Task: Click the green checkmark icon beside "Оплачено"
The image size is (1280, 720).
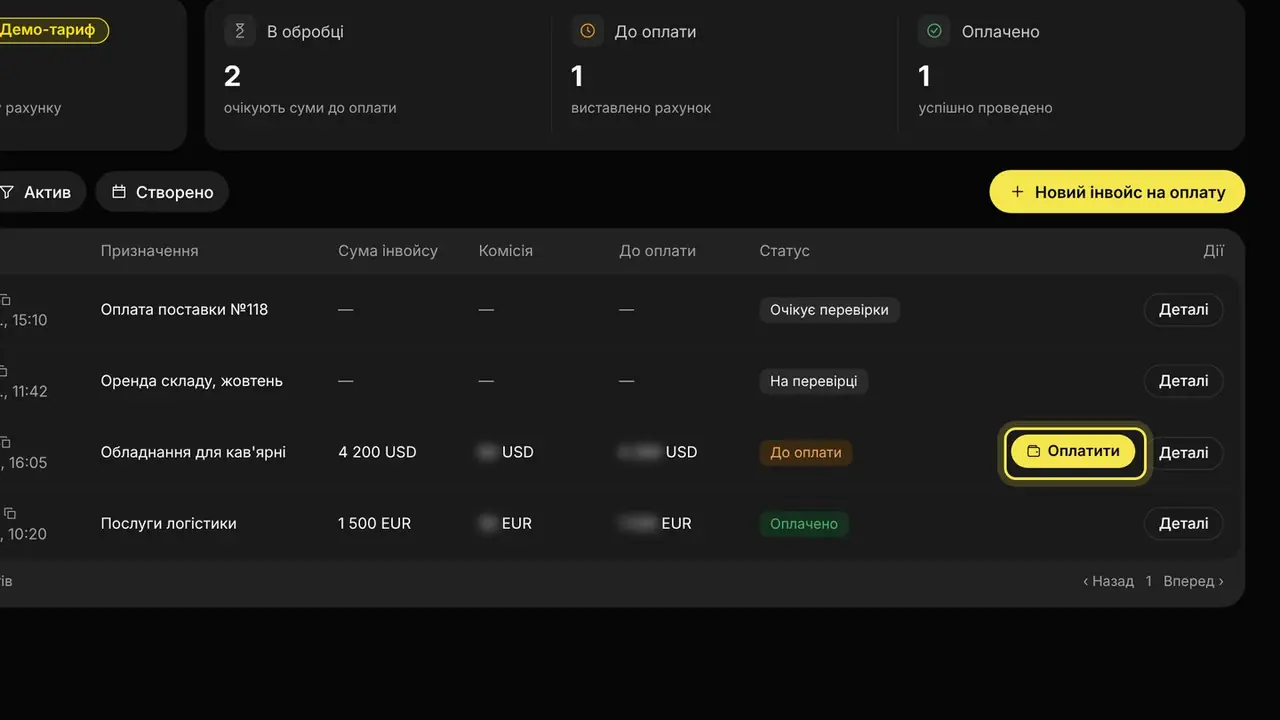Action: pos(934,31)
